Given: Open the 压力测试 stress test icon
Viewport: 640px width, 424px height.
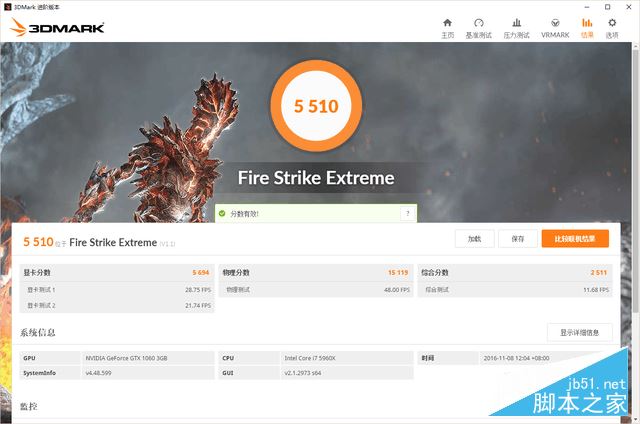Looking at the screenshot, I should (517, 23).
